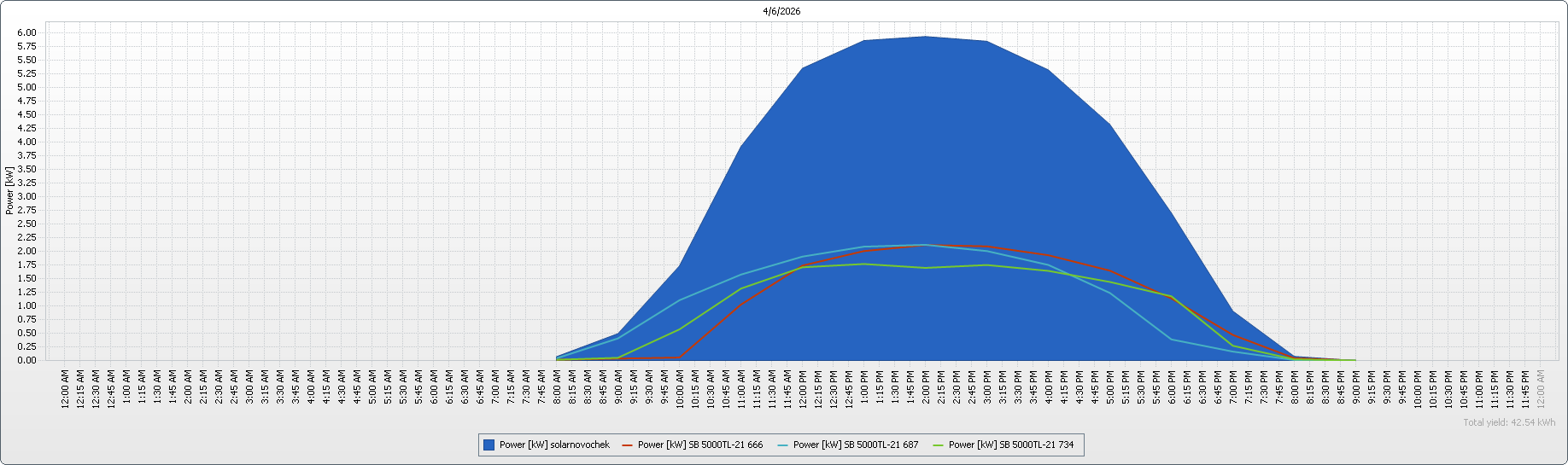Viewport: 1568px width, 465px height.
Task: Click the green SB 5000TL-21 734 legend marker
Action: pos(939,445)
